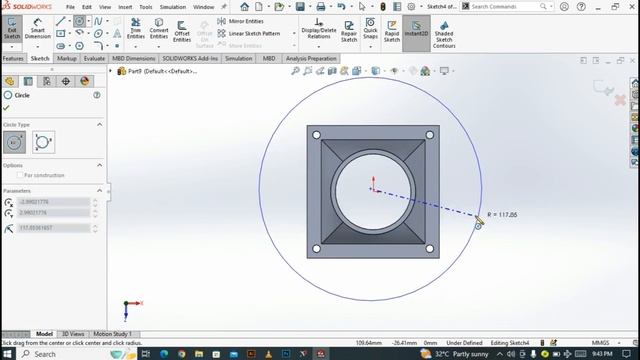The image size is (640, 360).
Task: Select the Straight Slot tool
Action: [x=60, y=46]
